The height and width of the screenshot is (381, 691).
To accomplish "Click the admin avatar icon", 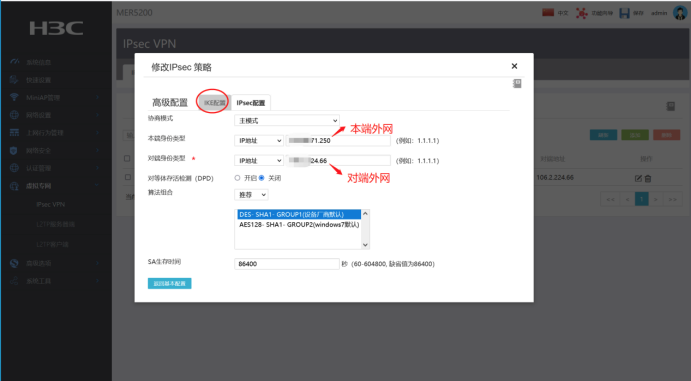I will [x=680, y=13].
